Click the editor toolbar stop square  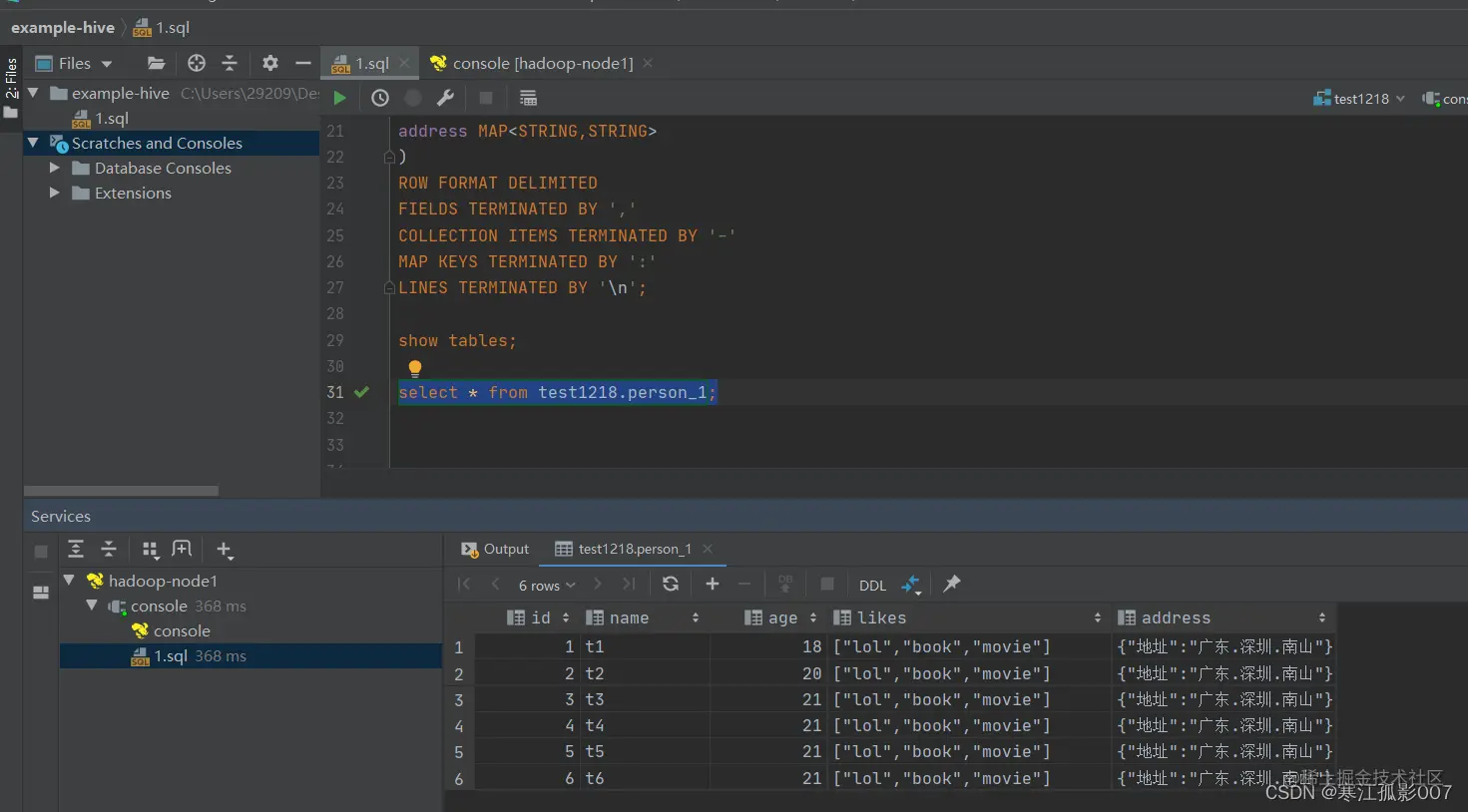coord(486,98)
